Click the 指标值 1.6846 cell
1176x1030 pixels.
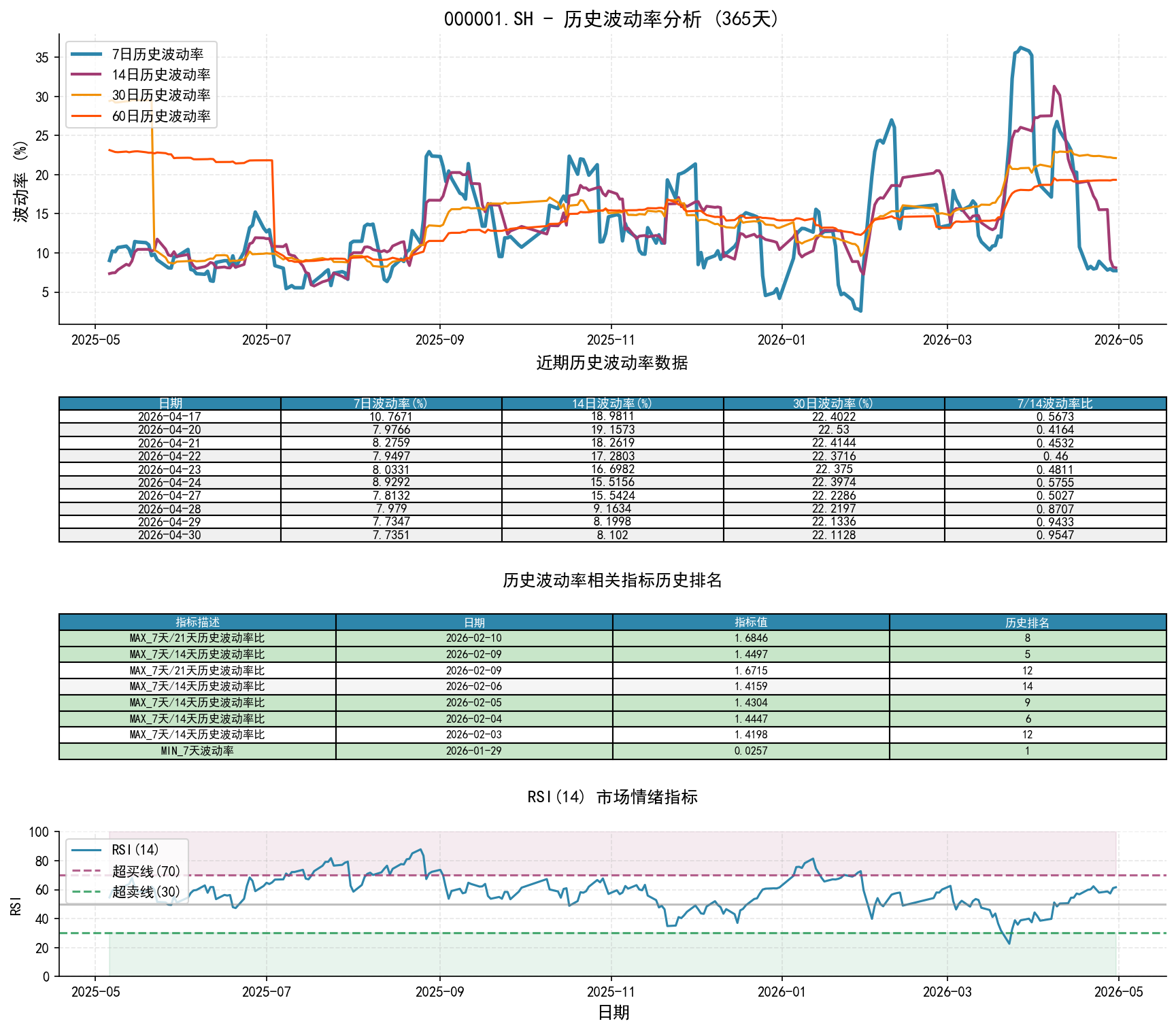(751, 638)
